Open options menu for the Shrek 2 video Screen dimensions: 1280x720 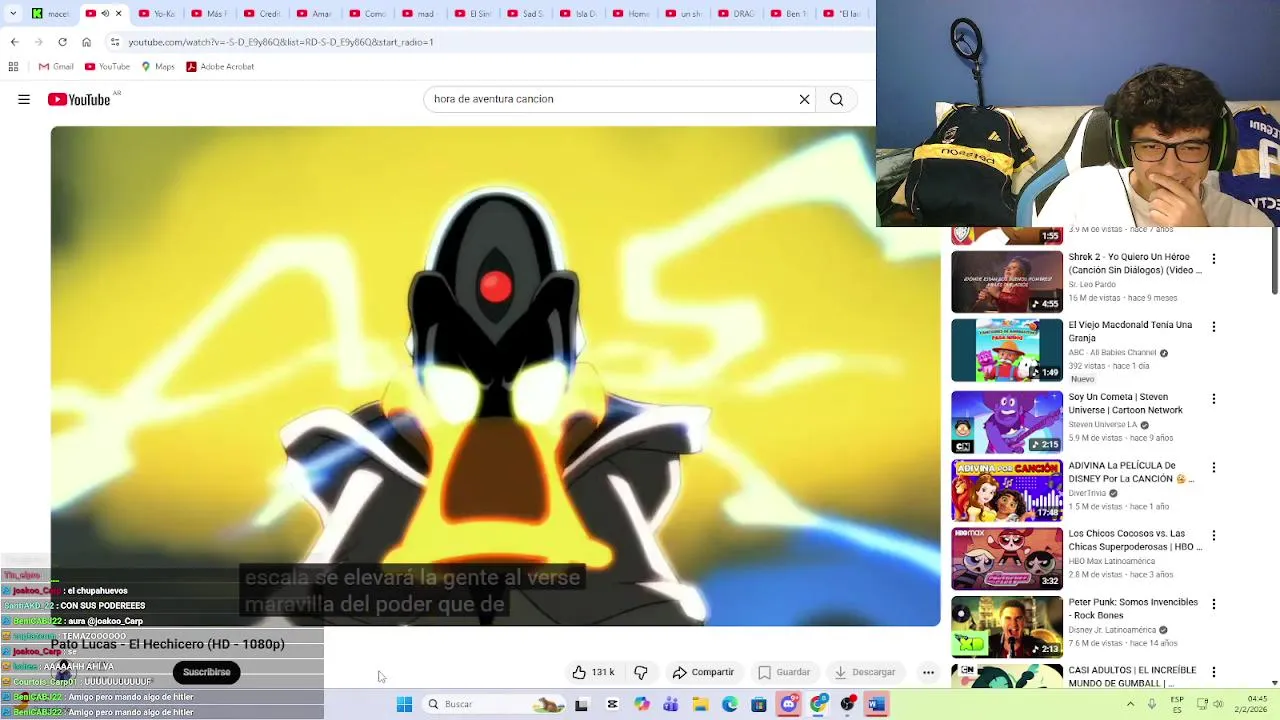click(1214, 259)
